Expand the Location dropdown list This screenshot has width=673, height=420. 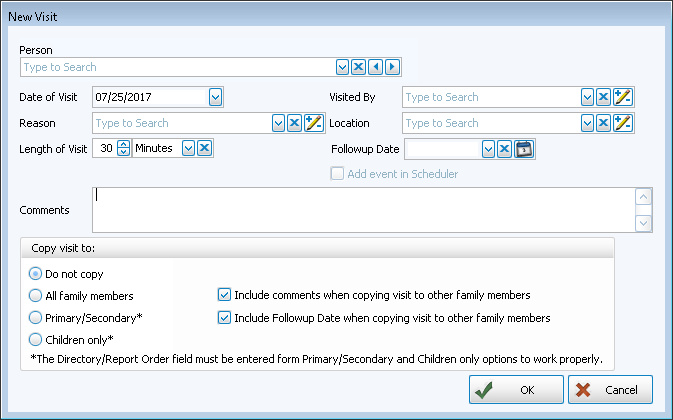click(x=587, y=123)
